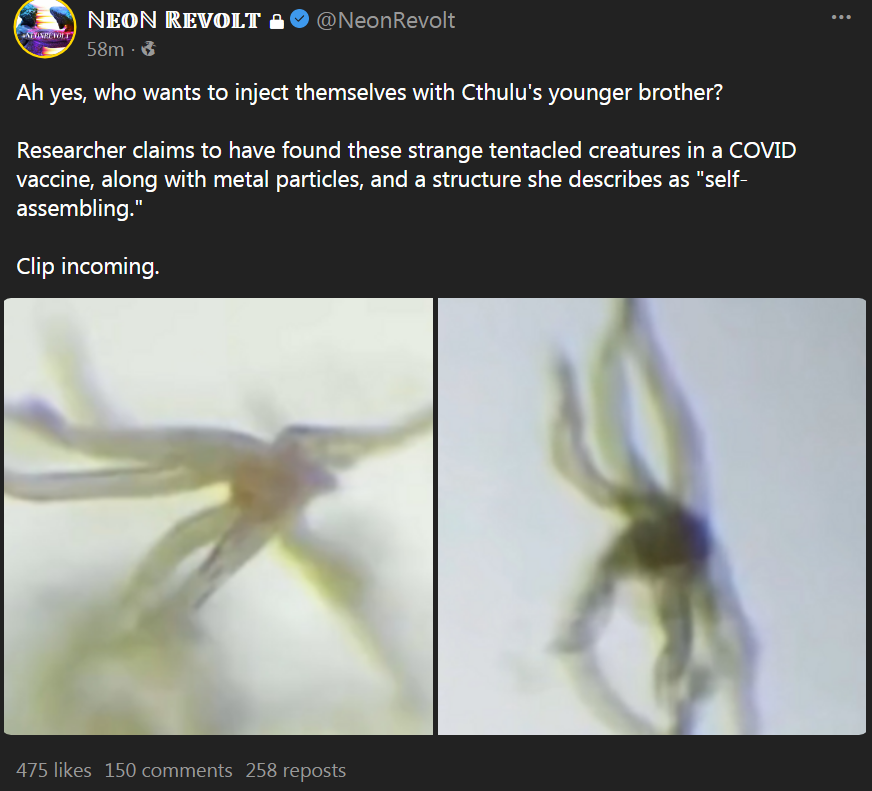Open left tentacled creature image
Image resolution: width=872 pixels, height=791 pixels.
coord(219,516)
